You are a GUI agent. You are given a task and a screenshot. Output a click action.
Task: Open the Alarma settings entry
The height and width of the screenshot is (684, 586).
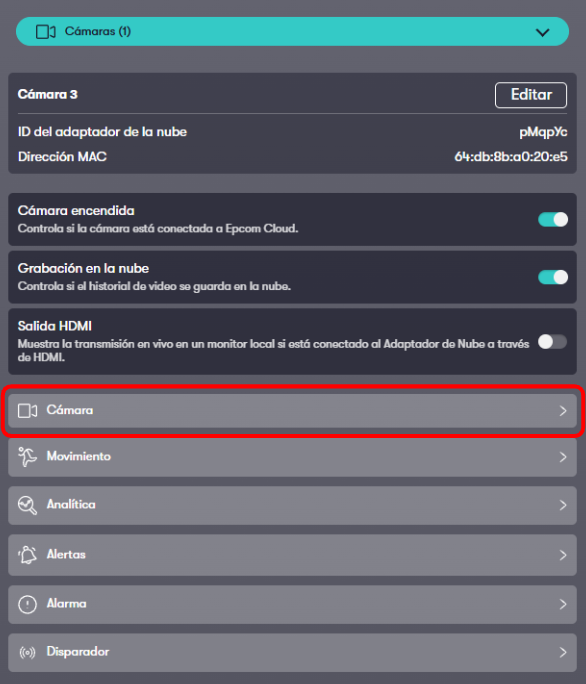[x=292, y=604]
